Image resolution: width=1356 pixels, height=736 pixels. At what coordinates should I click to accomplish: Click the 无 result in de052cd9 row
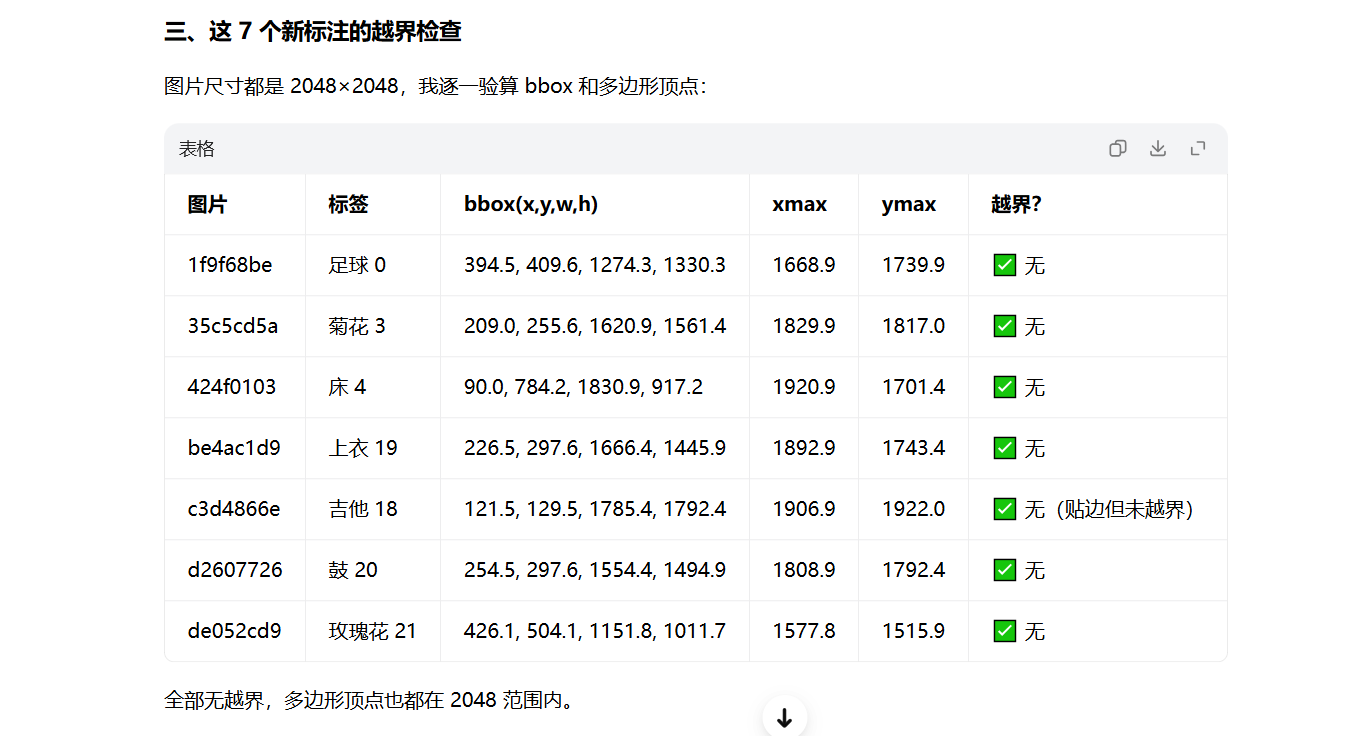[x=1019, y=631]
